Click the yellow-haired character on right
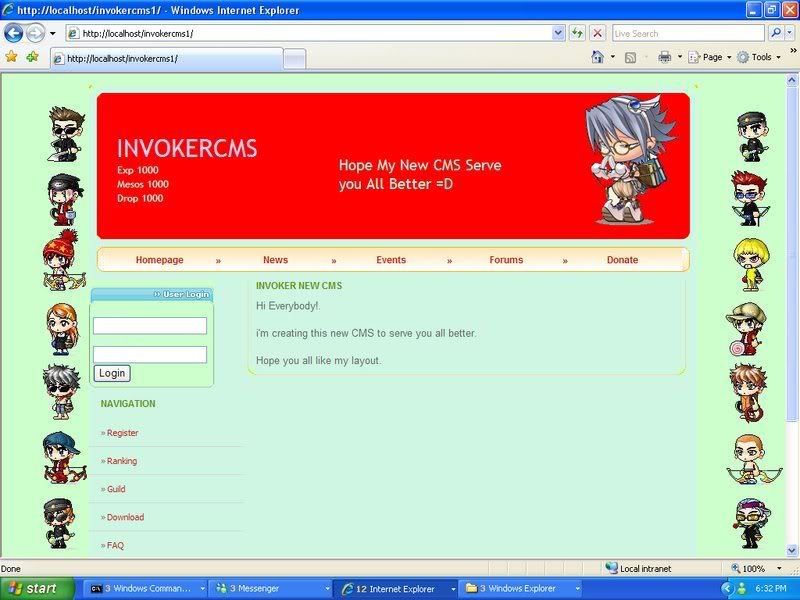The height and width of the screenshot is (600, 800). (x=751, y=265)
